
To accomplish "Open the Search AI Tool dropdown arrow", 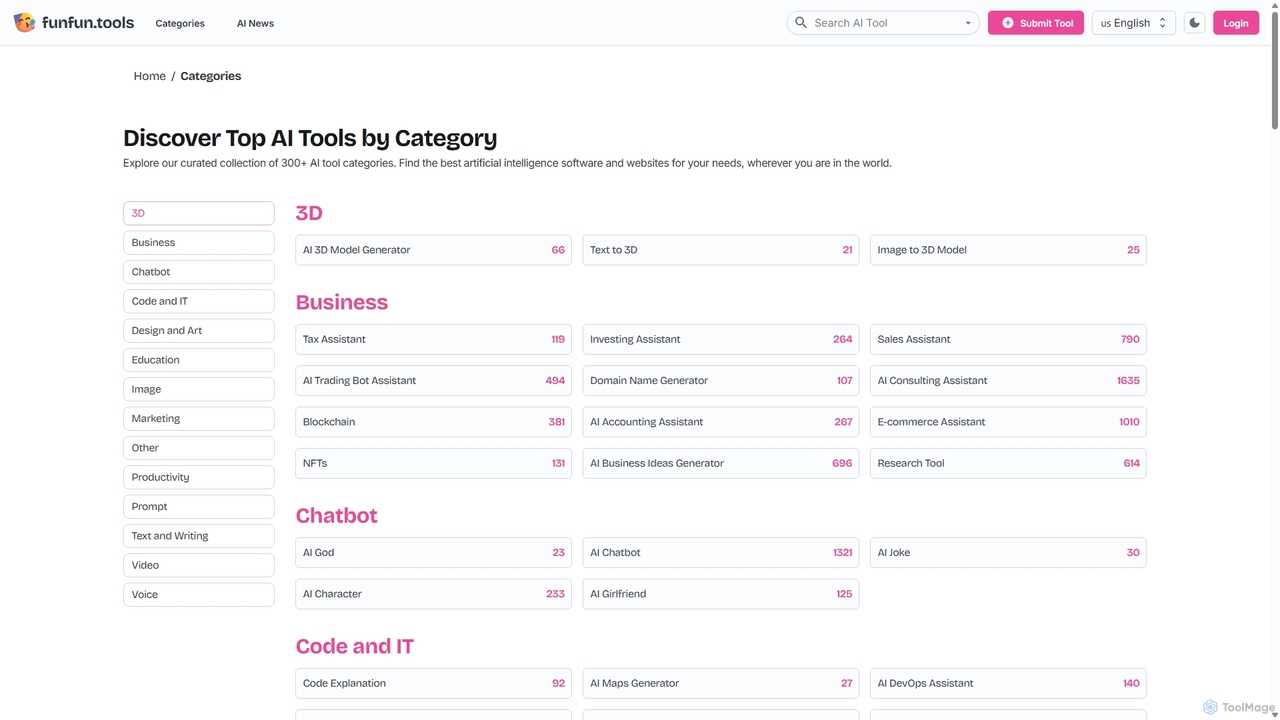I will [967, 23].
